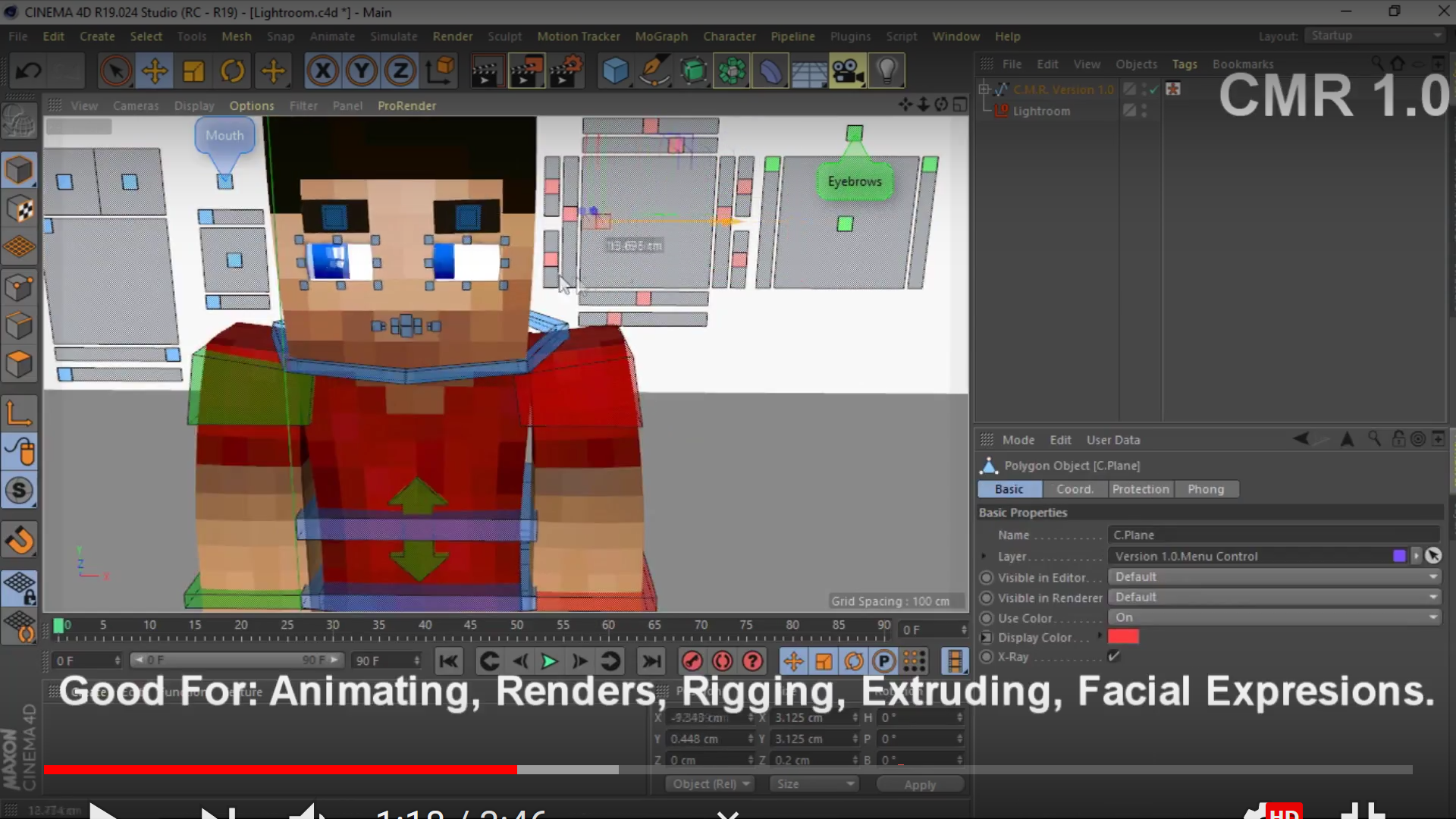The height and width of the screenshot is (819, 1456).
Task: Open Object Manager Tags menu
Action: pyautogui.click(x=1185, y=64)
